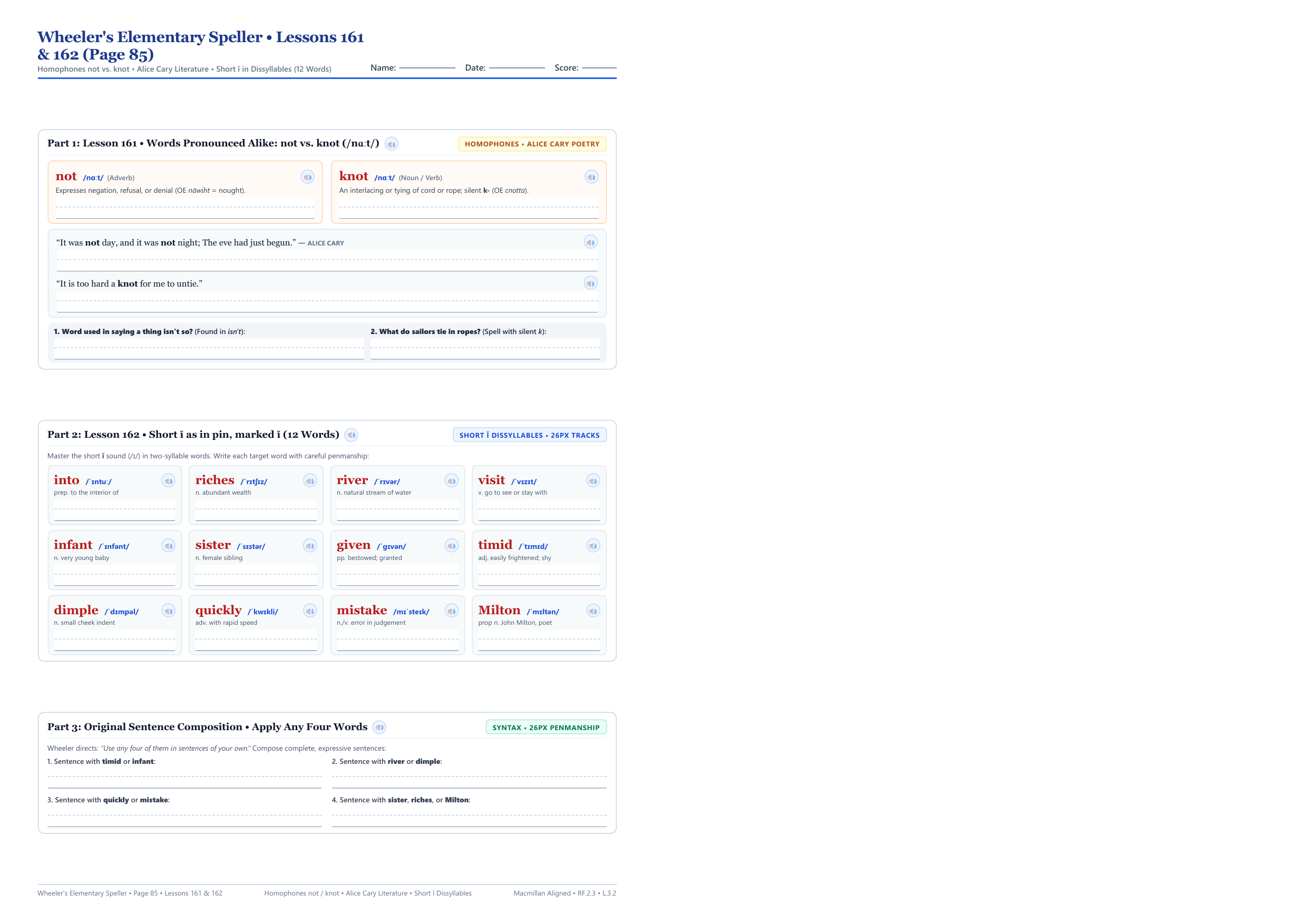The image size is (1307, 924).
Task: Click the Name blank line in header
Action: (x=427, y=67)
